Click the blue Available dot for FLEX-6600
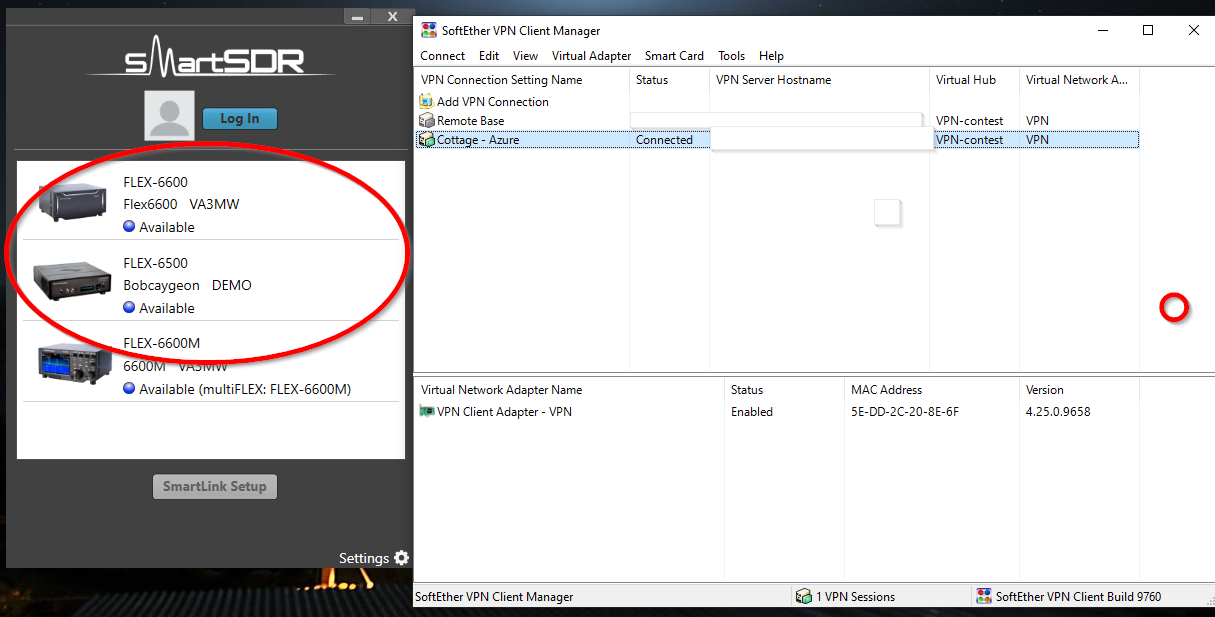The image size is (1215, 617). point(129,227)
